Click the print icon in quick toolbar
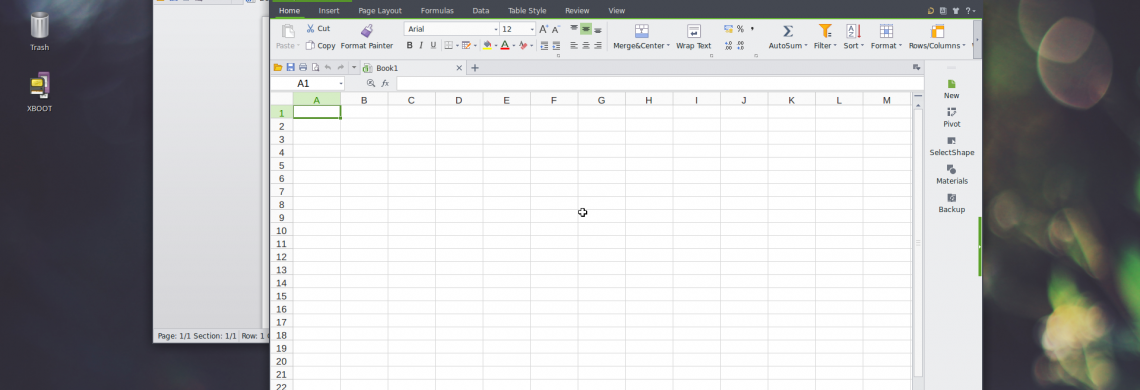Image resolution: width=1140 pixels, height=390 pixels. pyautogui.click(x=303, y=68)
